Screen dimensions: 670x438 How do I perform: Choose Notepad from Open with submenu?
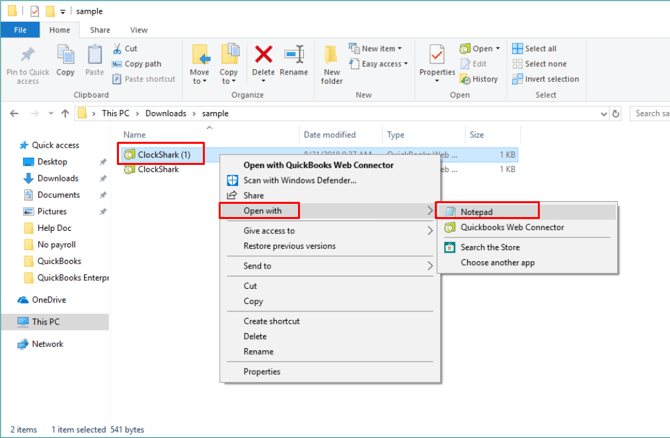coord(477,212)
